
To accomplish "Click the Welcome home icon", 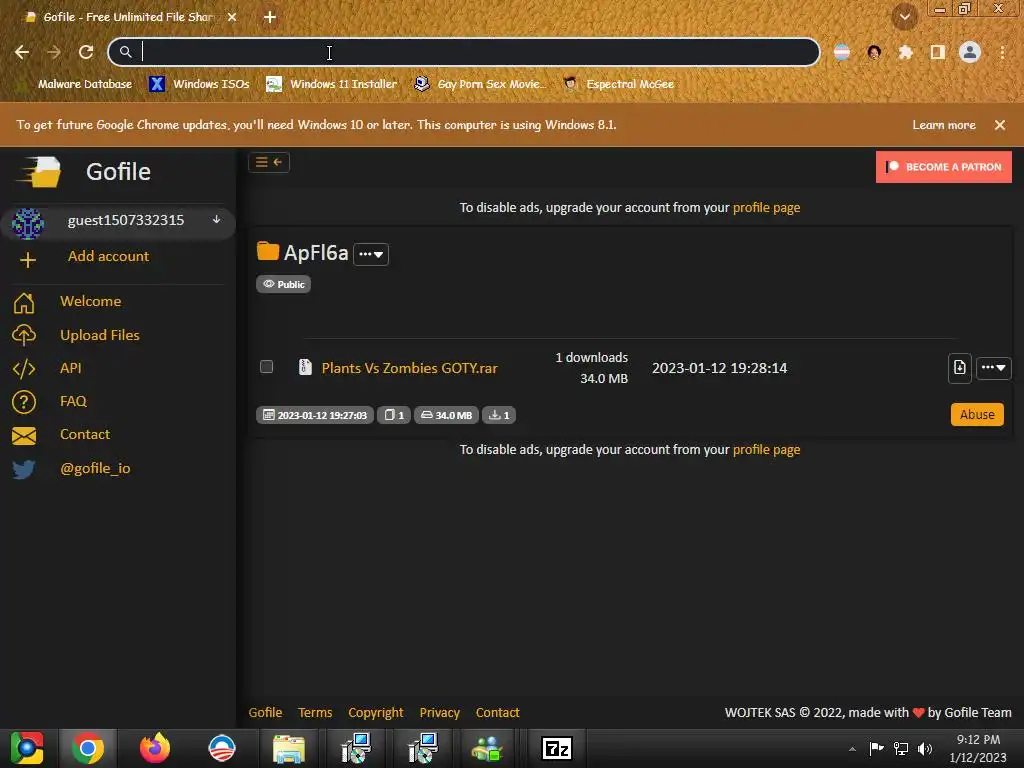I will pos(24,302).
